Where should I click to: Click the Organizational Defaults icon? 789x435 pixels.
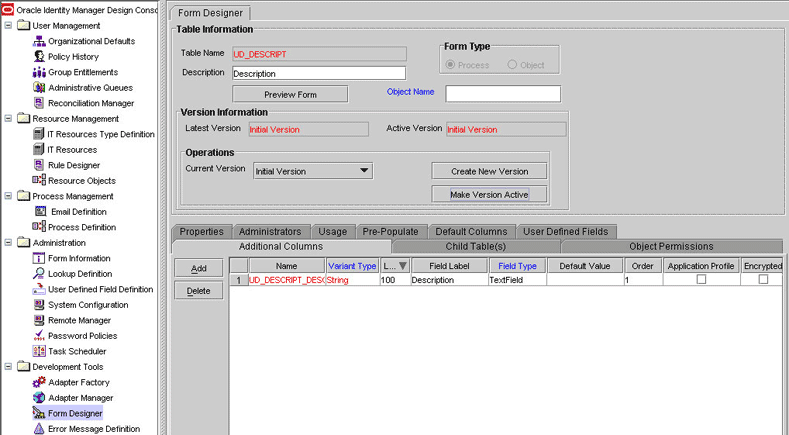39,41
